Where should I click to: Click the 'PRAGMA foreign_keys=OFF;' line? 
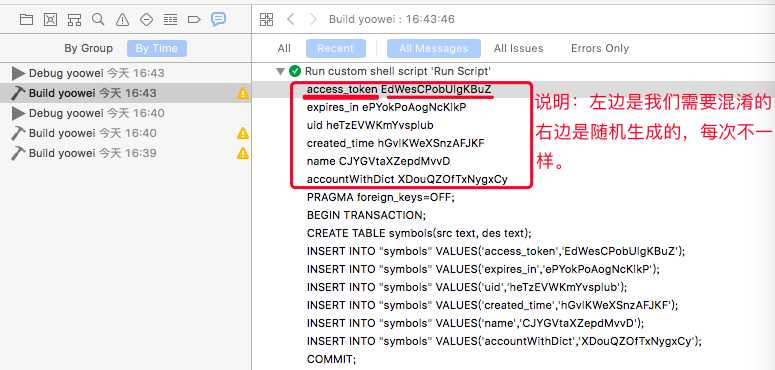pyautogui.click(x=381, y=197)
